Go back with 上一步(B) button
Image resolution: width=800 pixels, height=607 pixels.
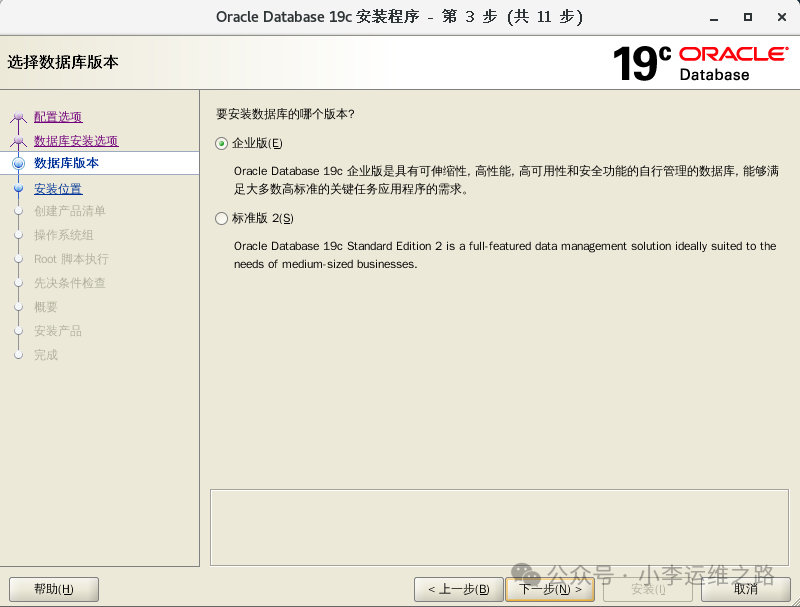tap(459, 589)
